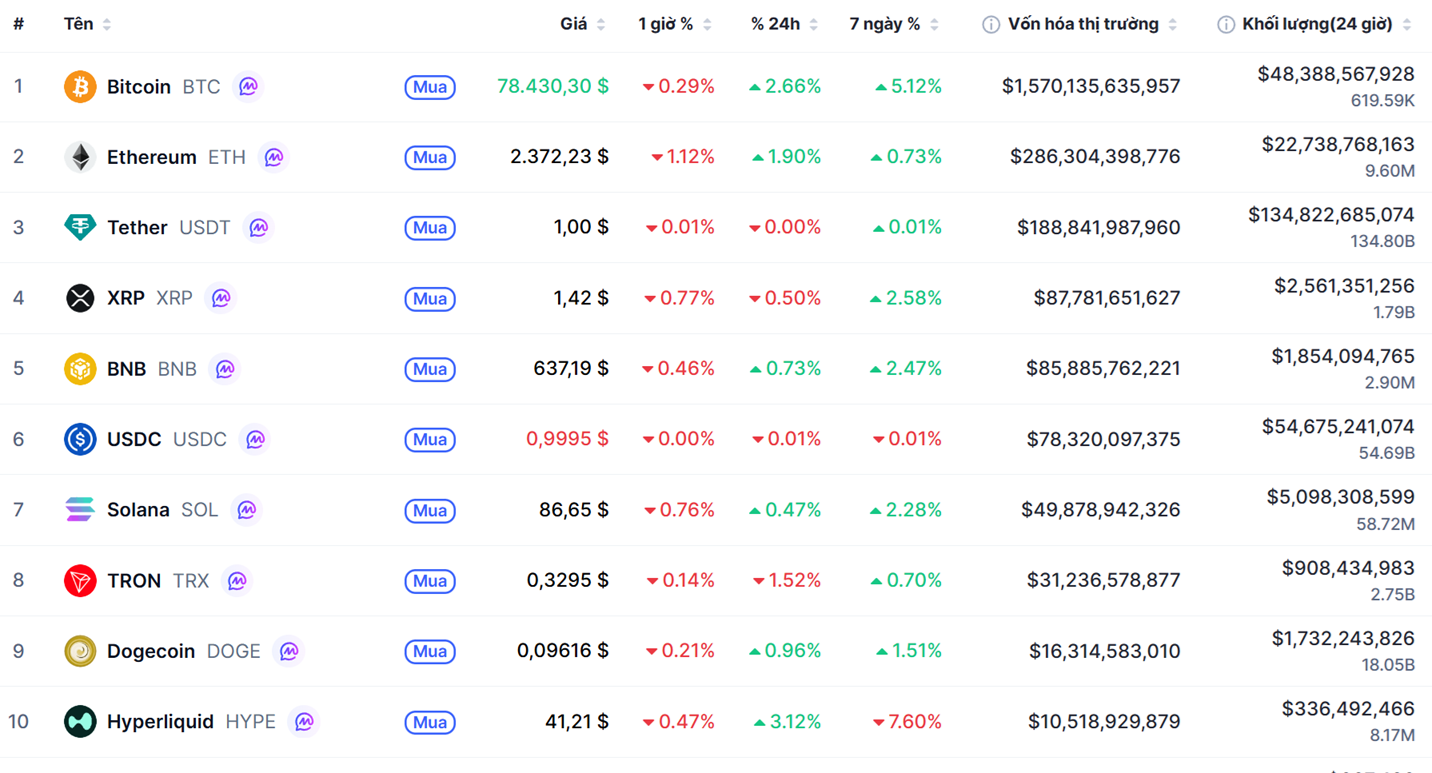This screenshot has height=773, width=1432.
Task: Open the Ethereum name link
Action: pyautogui.click(x=152, y=157)
